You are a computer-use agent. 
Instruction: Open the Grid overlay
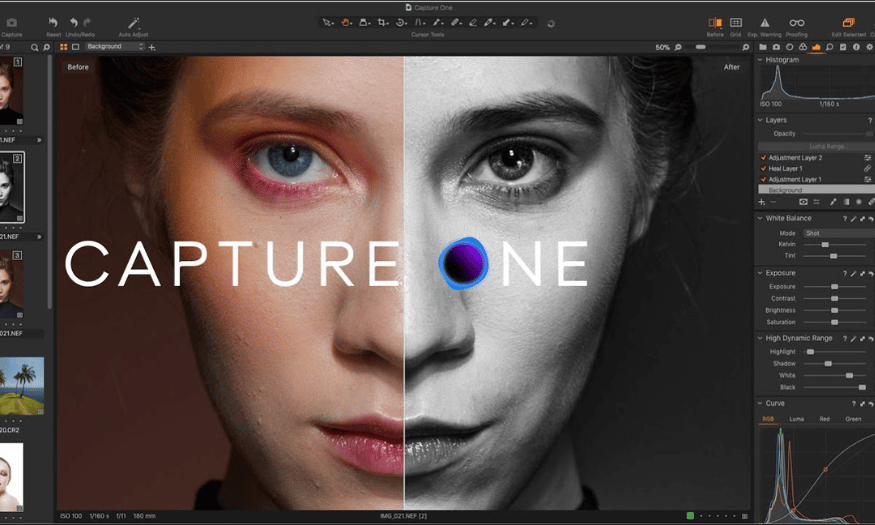[x=736, y=22]
